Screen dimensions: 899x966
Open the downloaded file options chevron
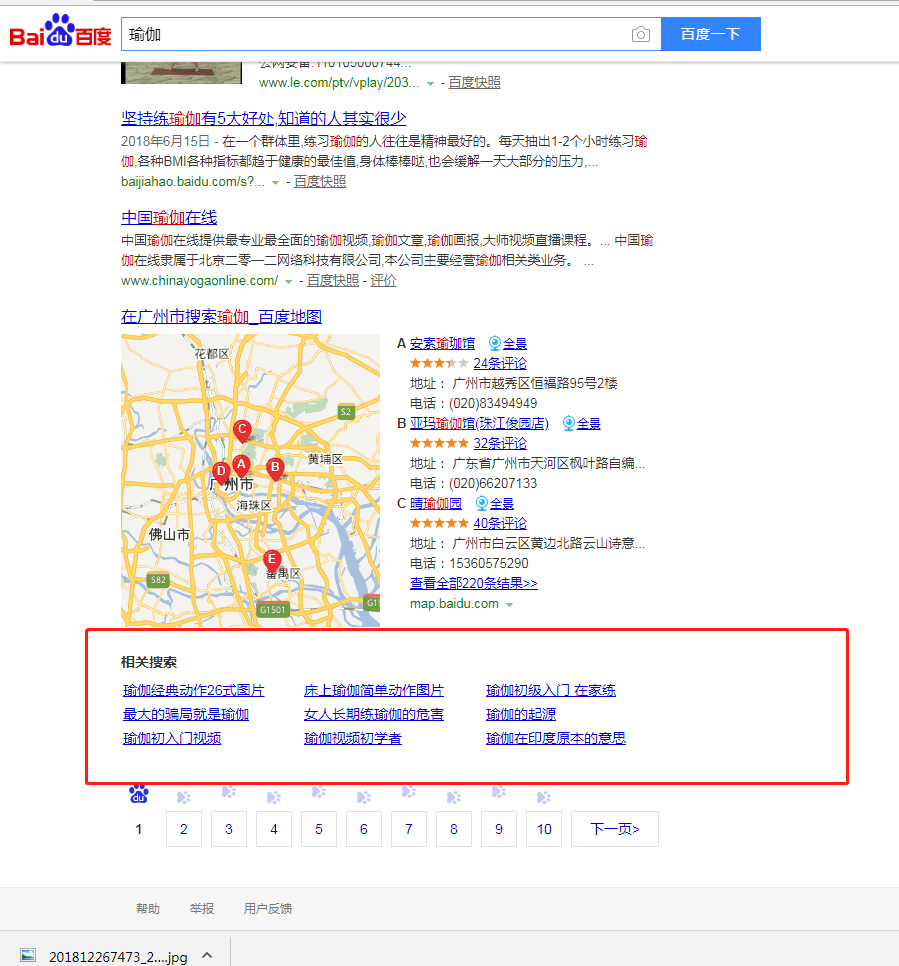pos(207,956)
